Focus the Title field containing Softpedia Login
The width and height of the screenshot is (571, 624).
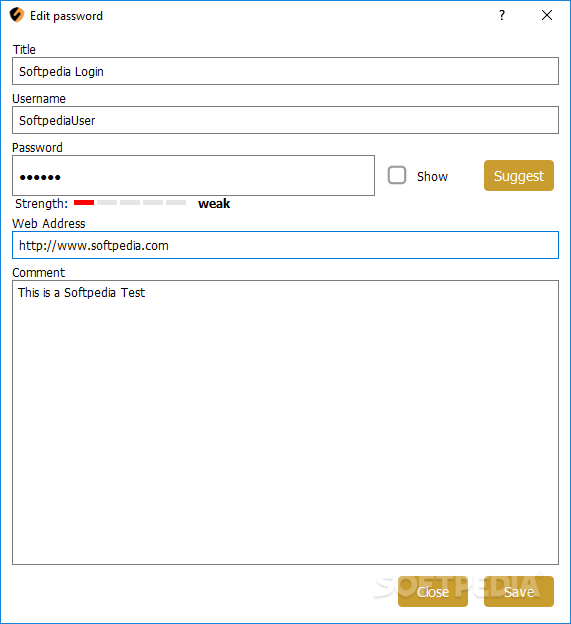coord(285,71)
